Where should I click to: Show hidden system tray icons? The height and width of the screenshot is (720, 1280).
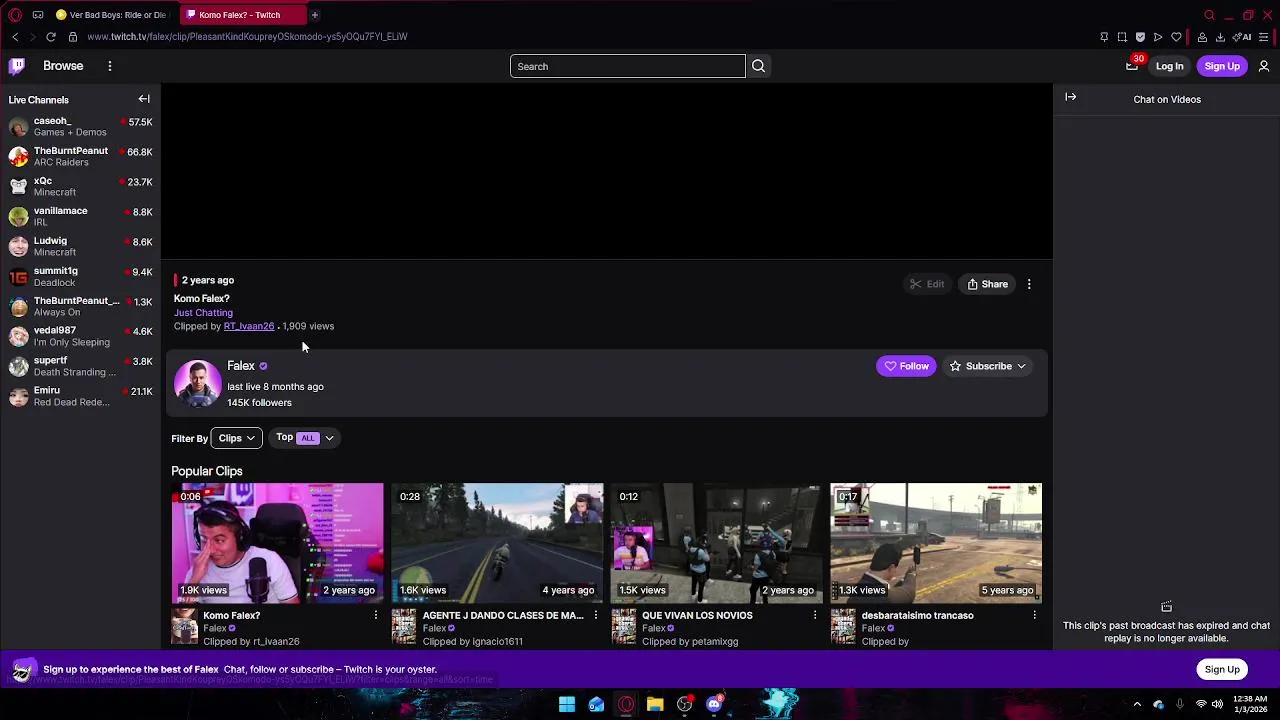pos(1137,704)
